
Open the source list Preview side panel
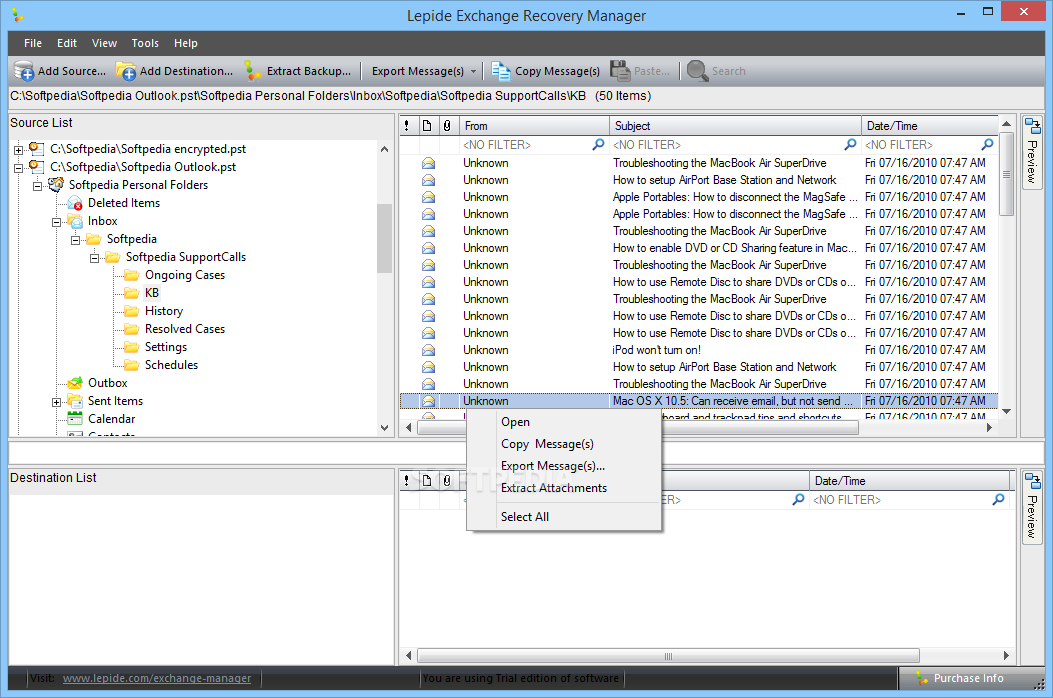1032,153
